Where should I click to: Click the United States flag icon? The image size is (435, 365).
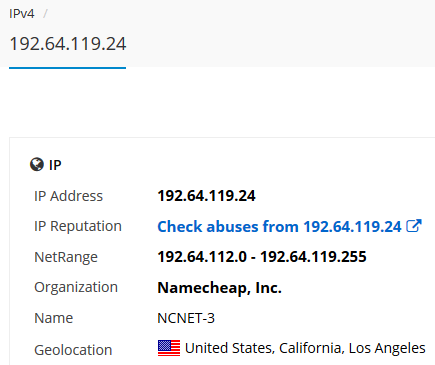click(169, 348)
